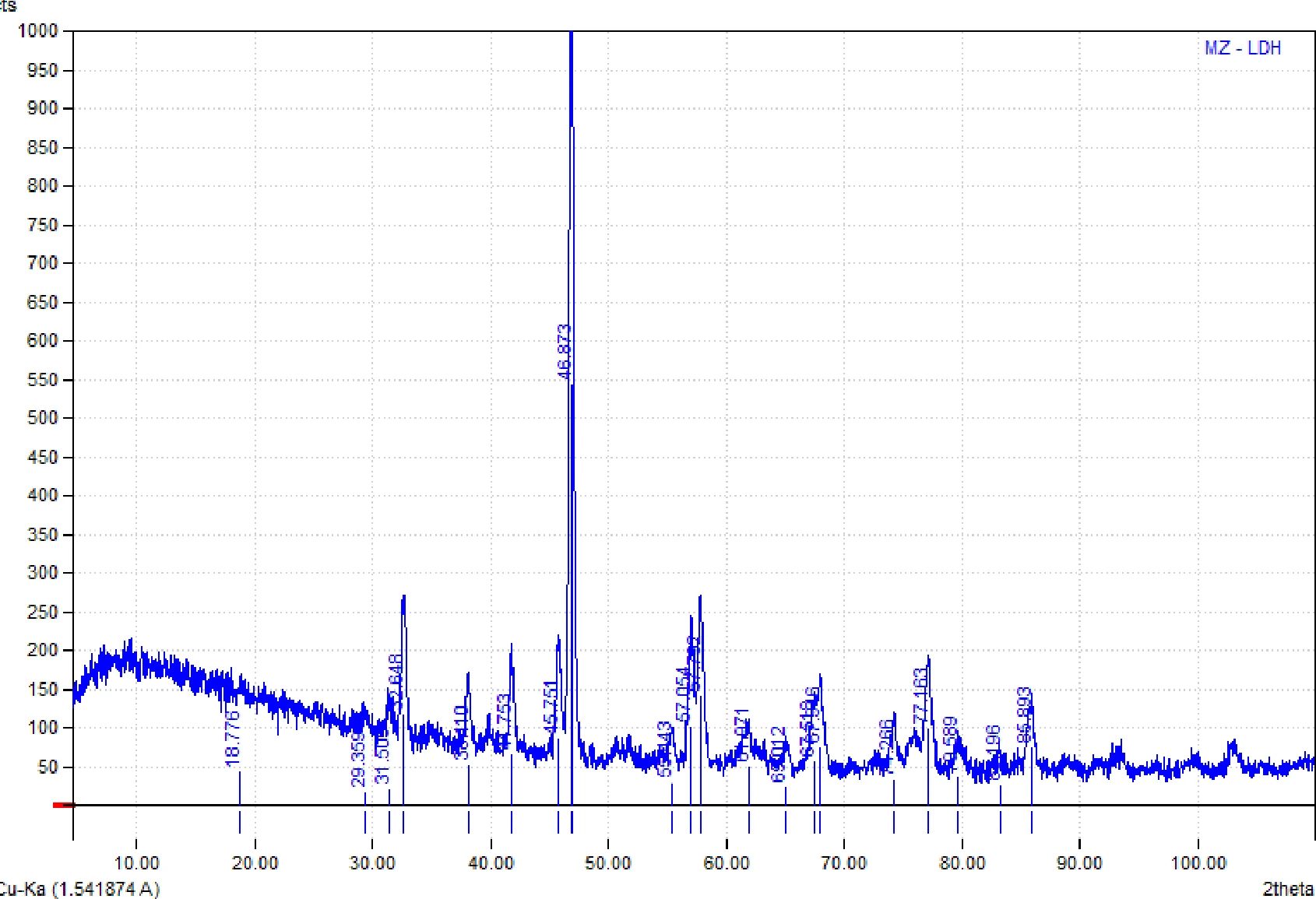Click y-axis counts label 850

point(42,147)
